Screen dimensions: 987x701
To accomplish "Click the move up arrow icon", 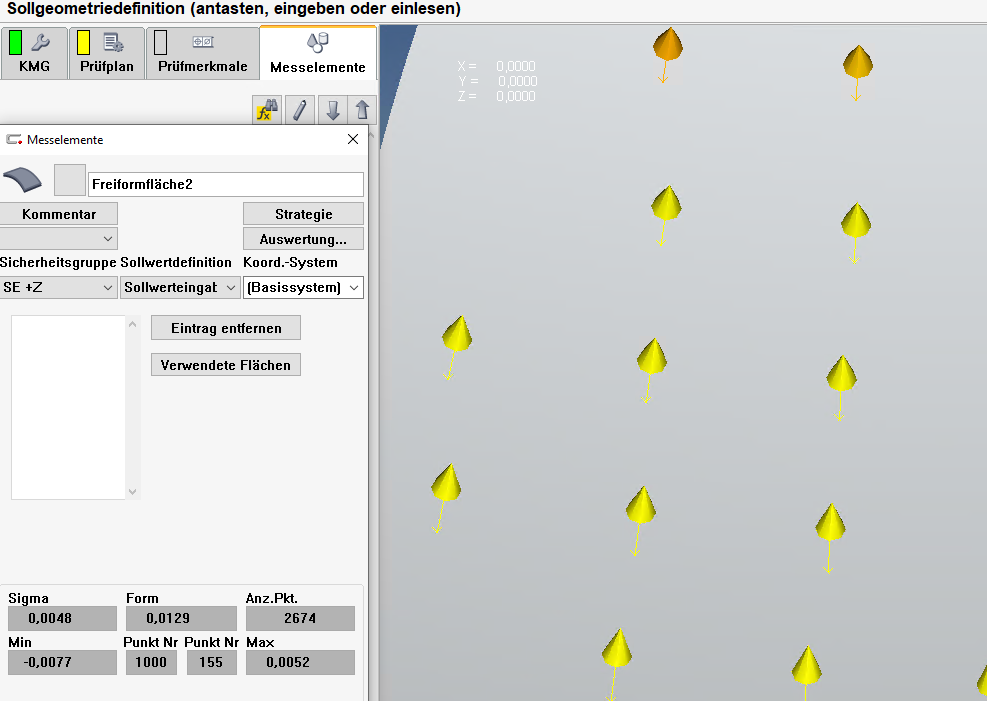I will pyautogui.click(x=362, y=110).
